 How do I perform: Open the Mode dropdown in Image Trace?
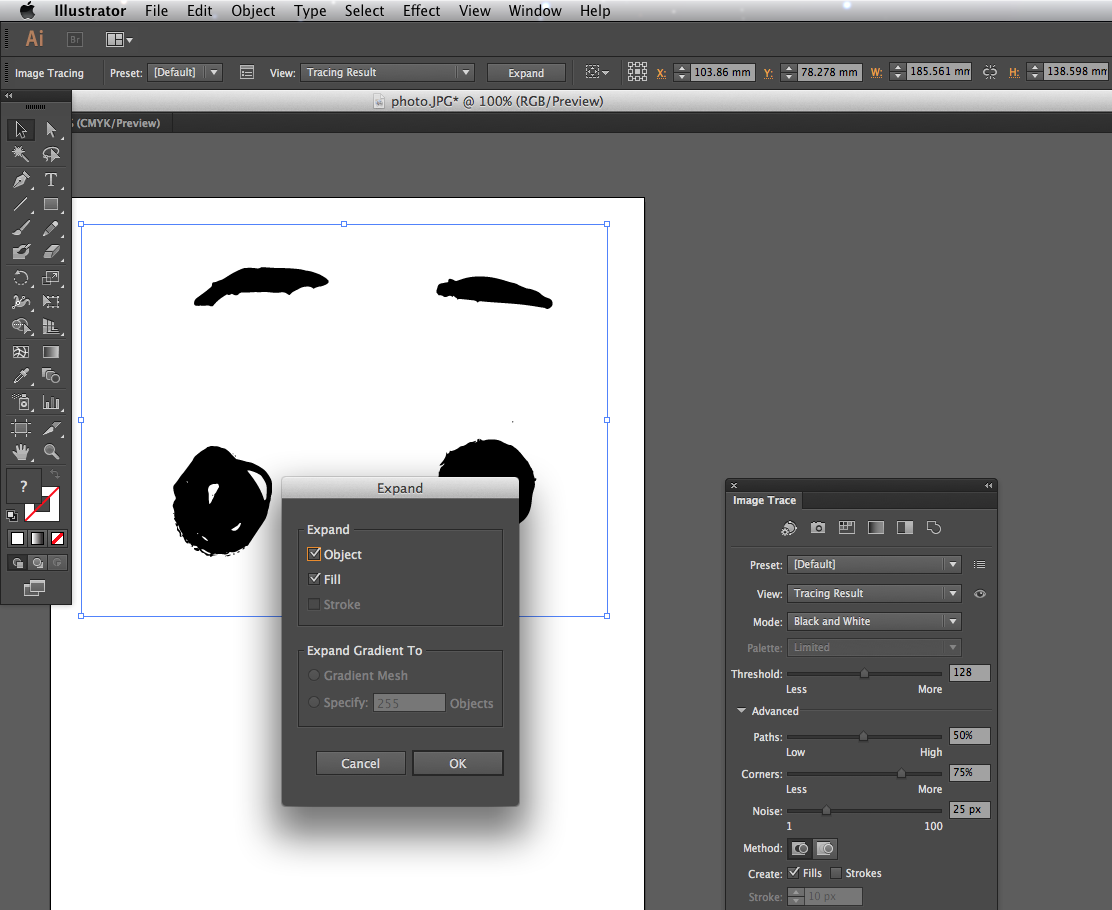coord(873,621)
